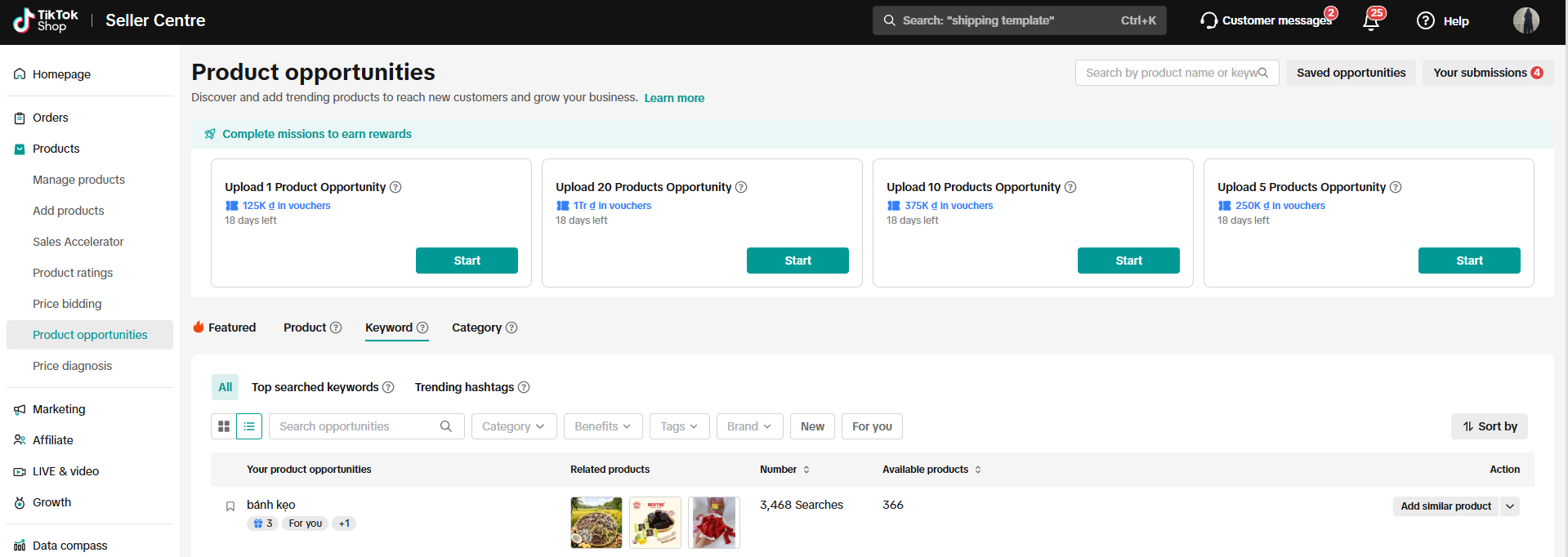1568x557 pixels.
Task: Open the Benefits filter dropdown
Action: (602, 426)
